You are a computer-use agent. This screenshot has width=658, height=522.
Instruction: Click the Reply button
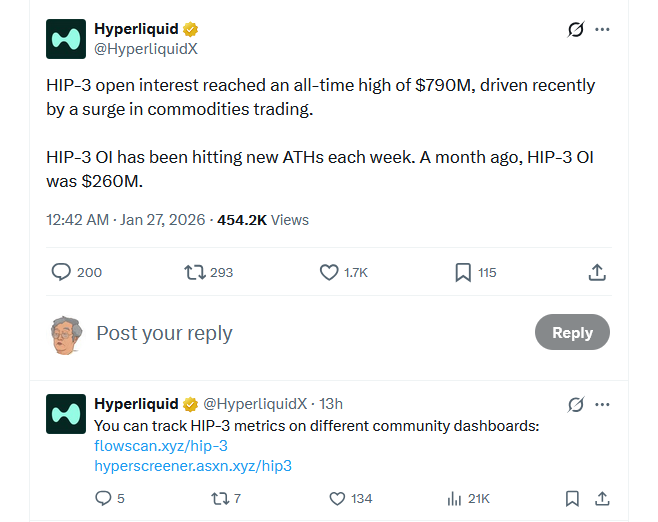click(572, 333)
